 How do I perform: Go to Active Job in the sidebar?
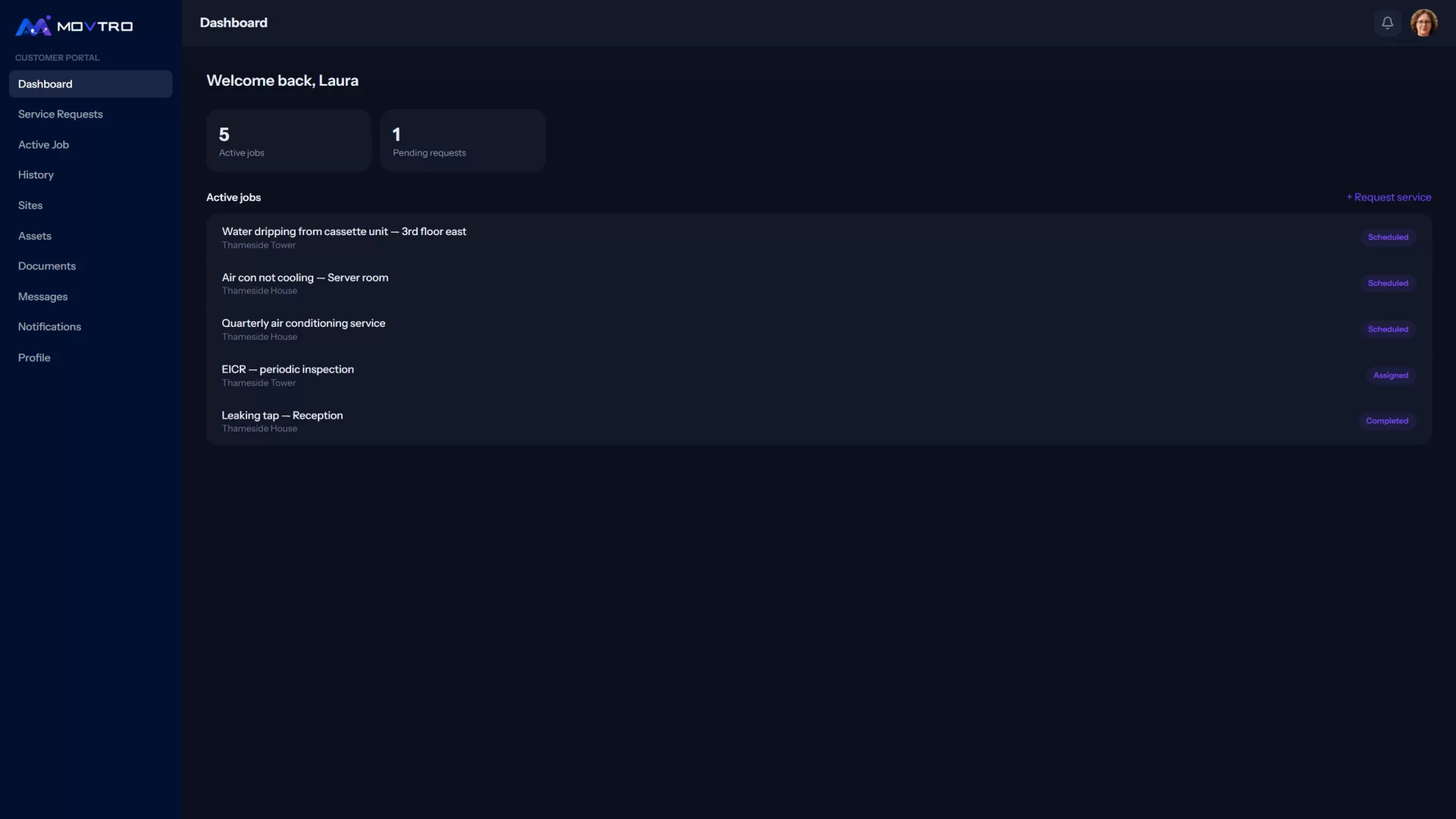click(x=91, y=145)
